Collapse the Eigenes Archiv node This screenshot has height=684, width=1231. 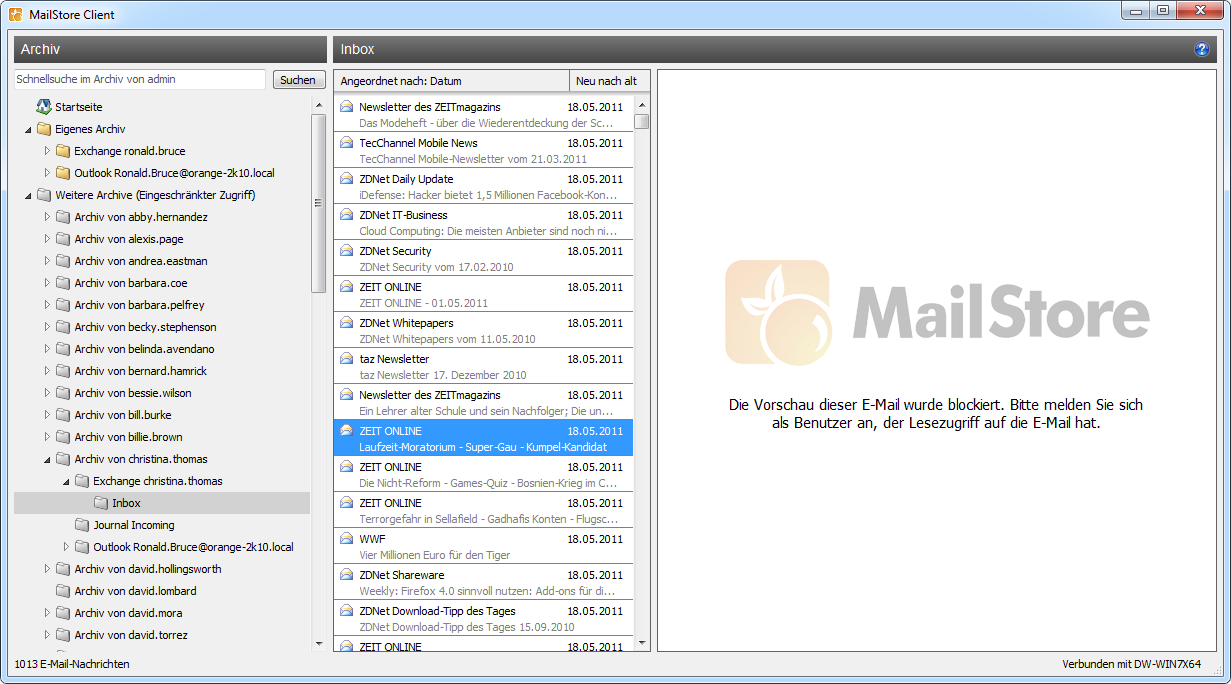[28, 129]
